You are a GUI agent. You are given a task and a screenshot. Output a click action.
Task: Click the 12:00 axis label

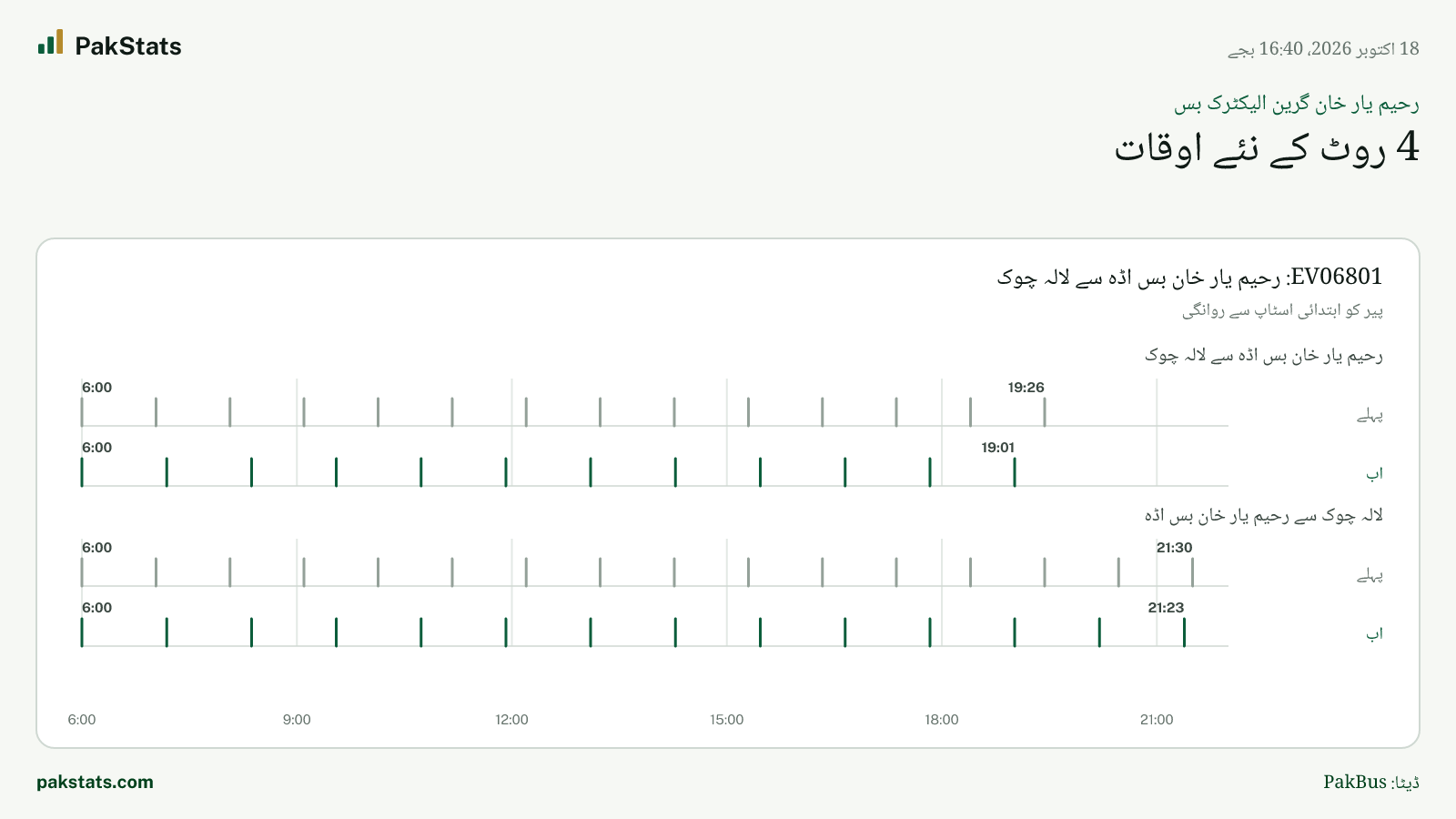(x=511, y=720)
